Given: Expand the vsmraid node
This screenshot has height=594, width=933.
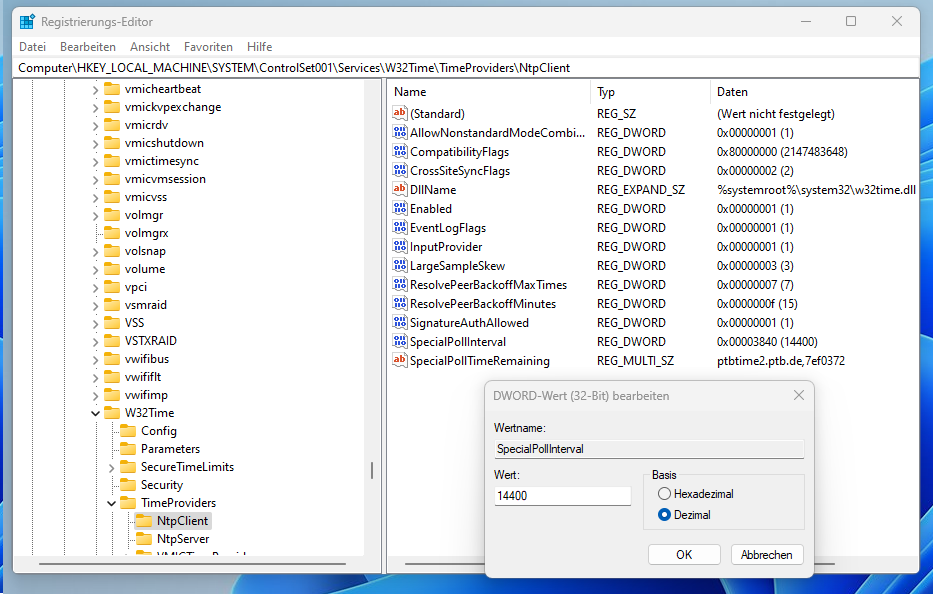Looking at the screenshot, I should [95, 306].
